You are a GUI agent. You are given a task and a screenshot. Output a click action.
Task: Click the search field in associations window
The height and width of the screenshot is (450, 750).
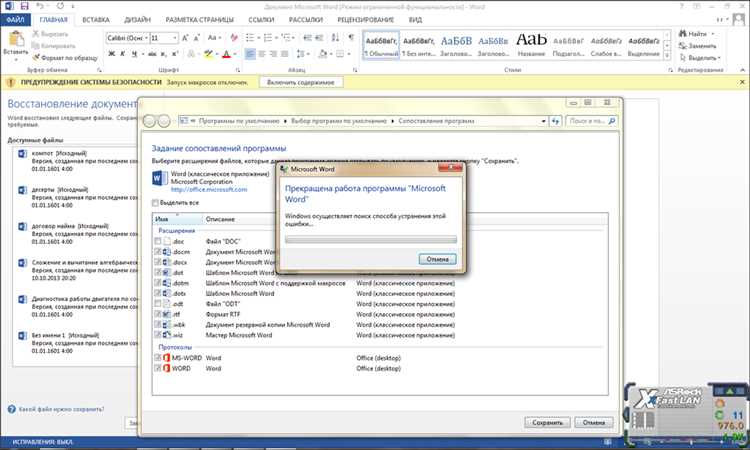point(592,121)
